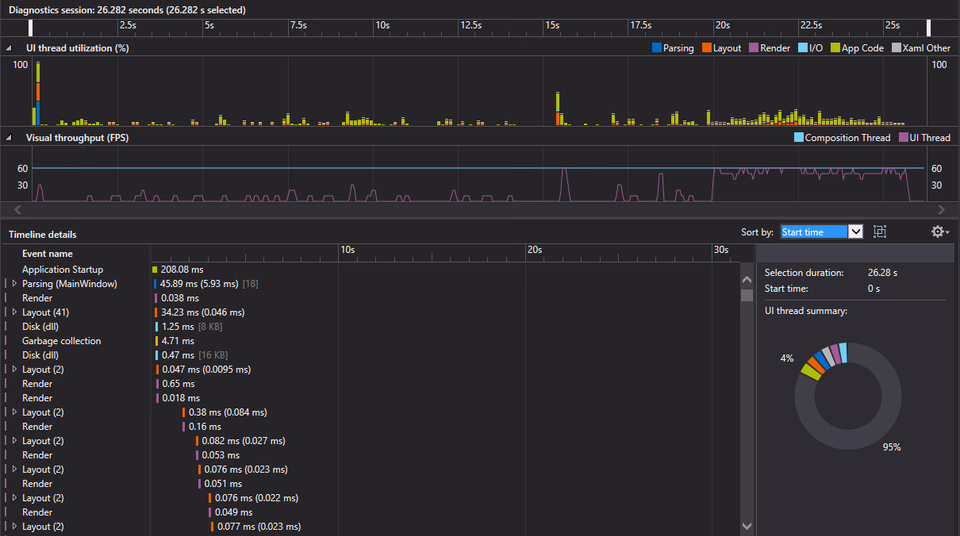Click the Selection duration 26.28 s value
960x536 pixels.
click(882, 273)
